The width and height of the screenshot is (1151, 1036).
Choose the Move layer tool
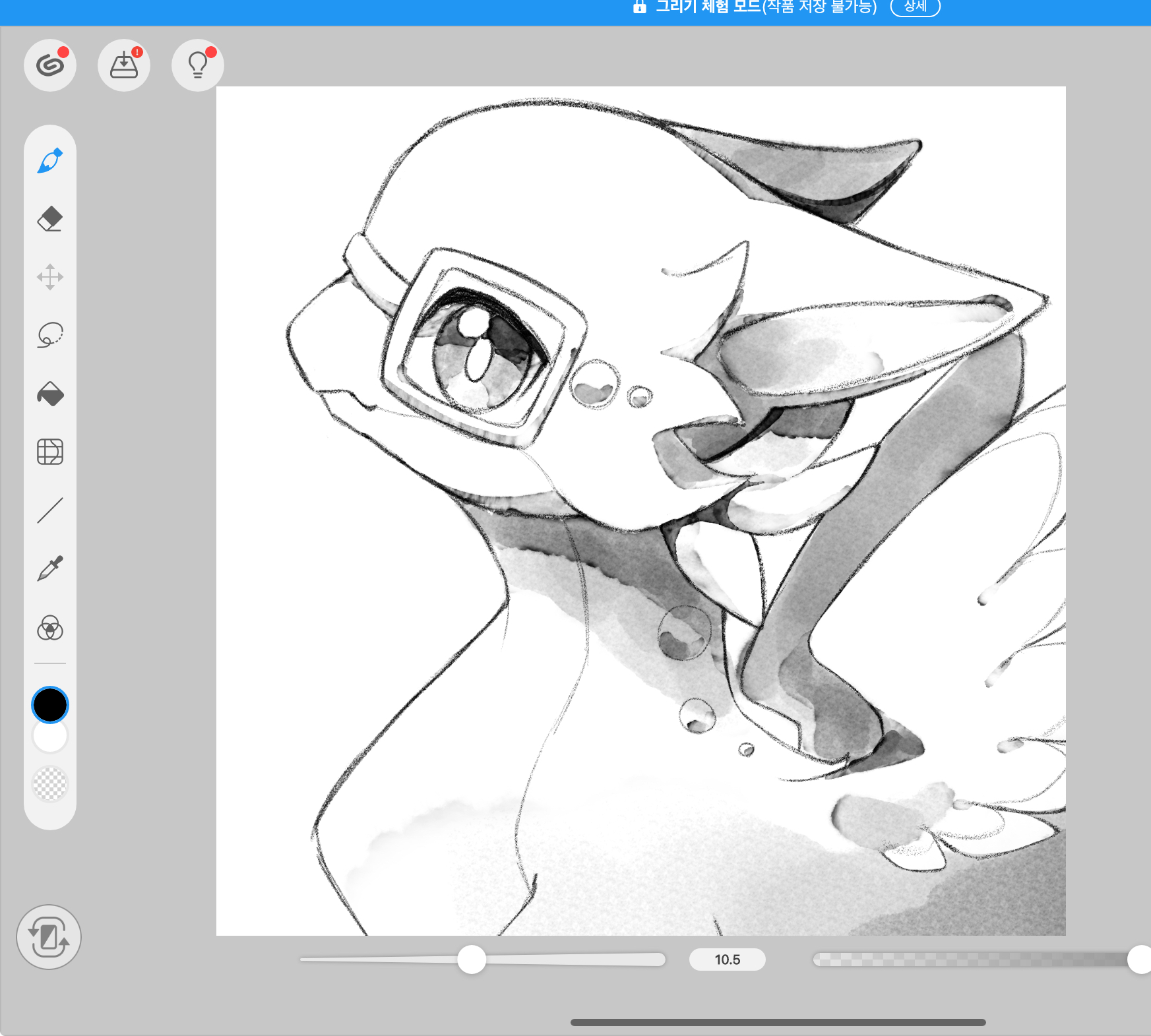click(x=50, y=277)
